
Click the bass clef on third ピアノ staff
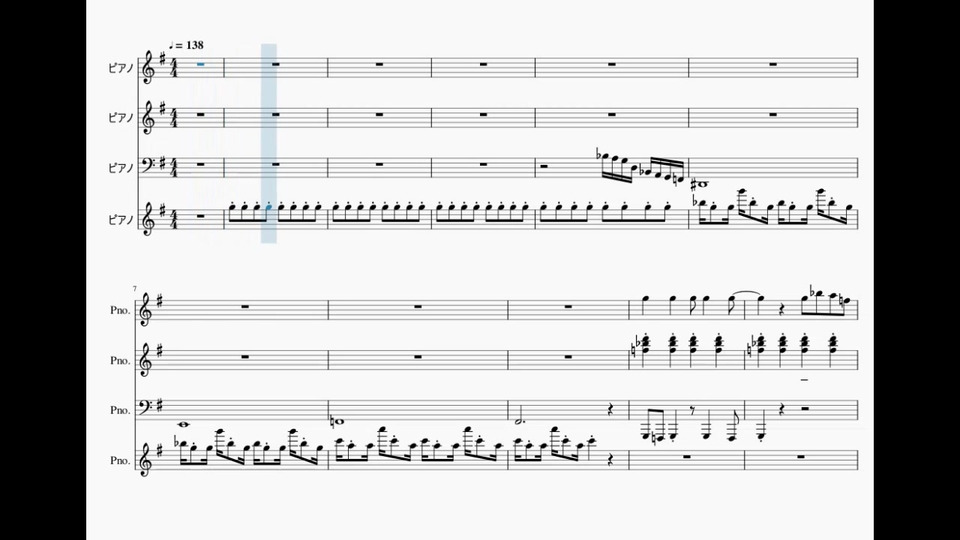(x=148, y=165)
